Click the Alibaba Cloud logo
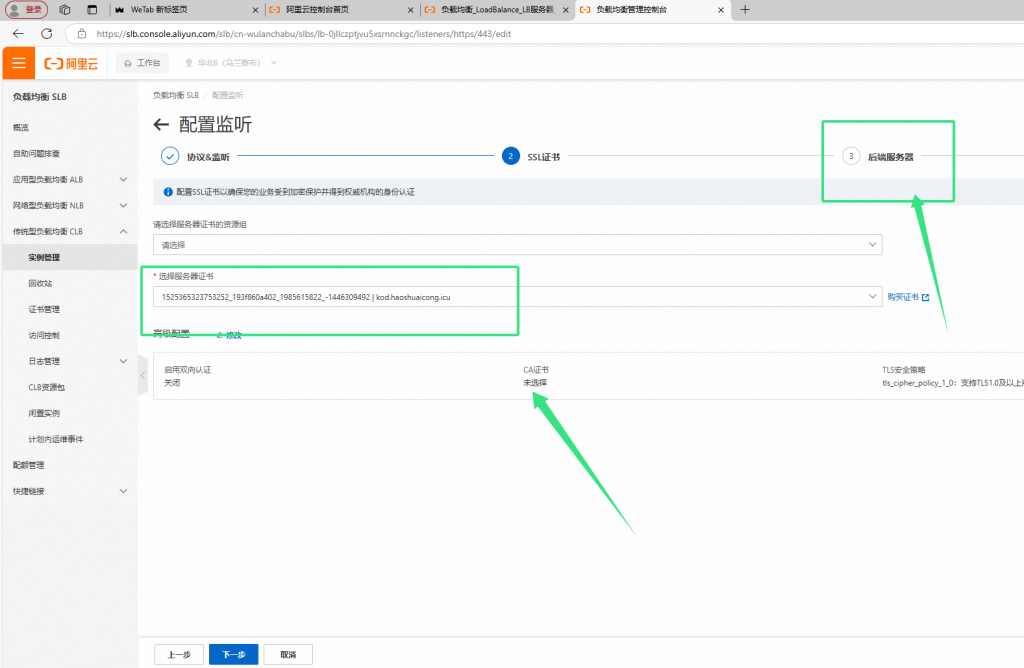 [71, 63]
